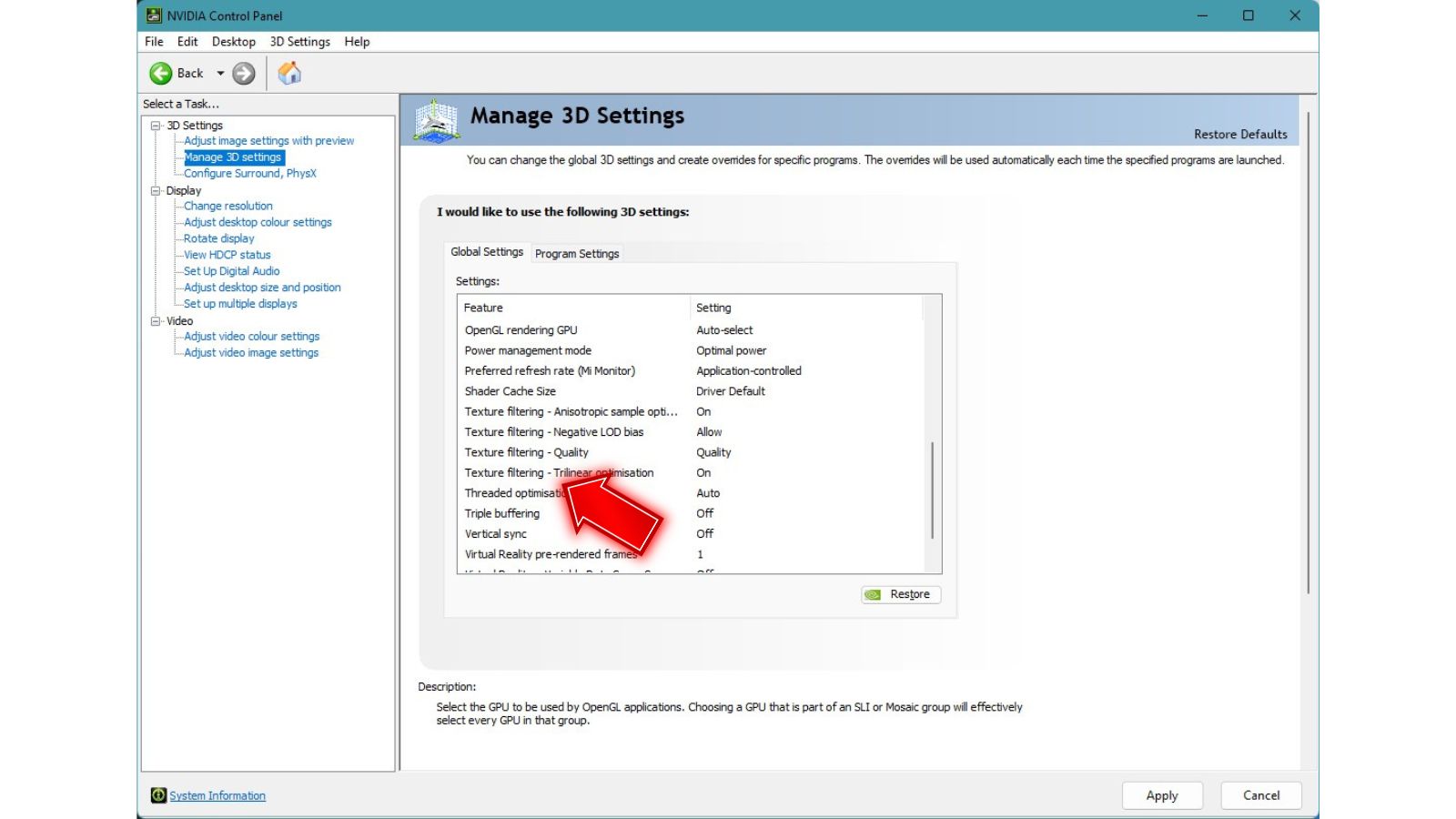Click the grey Forward arrow icon
Image resolution: width=1456 pixels, height=819 pixels.
click(x=243, y=74)
